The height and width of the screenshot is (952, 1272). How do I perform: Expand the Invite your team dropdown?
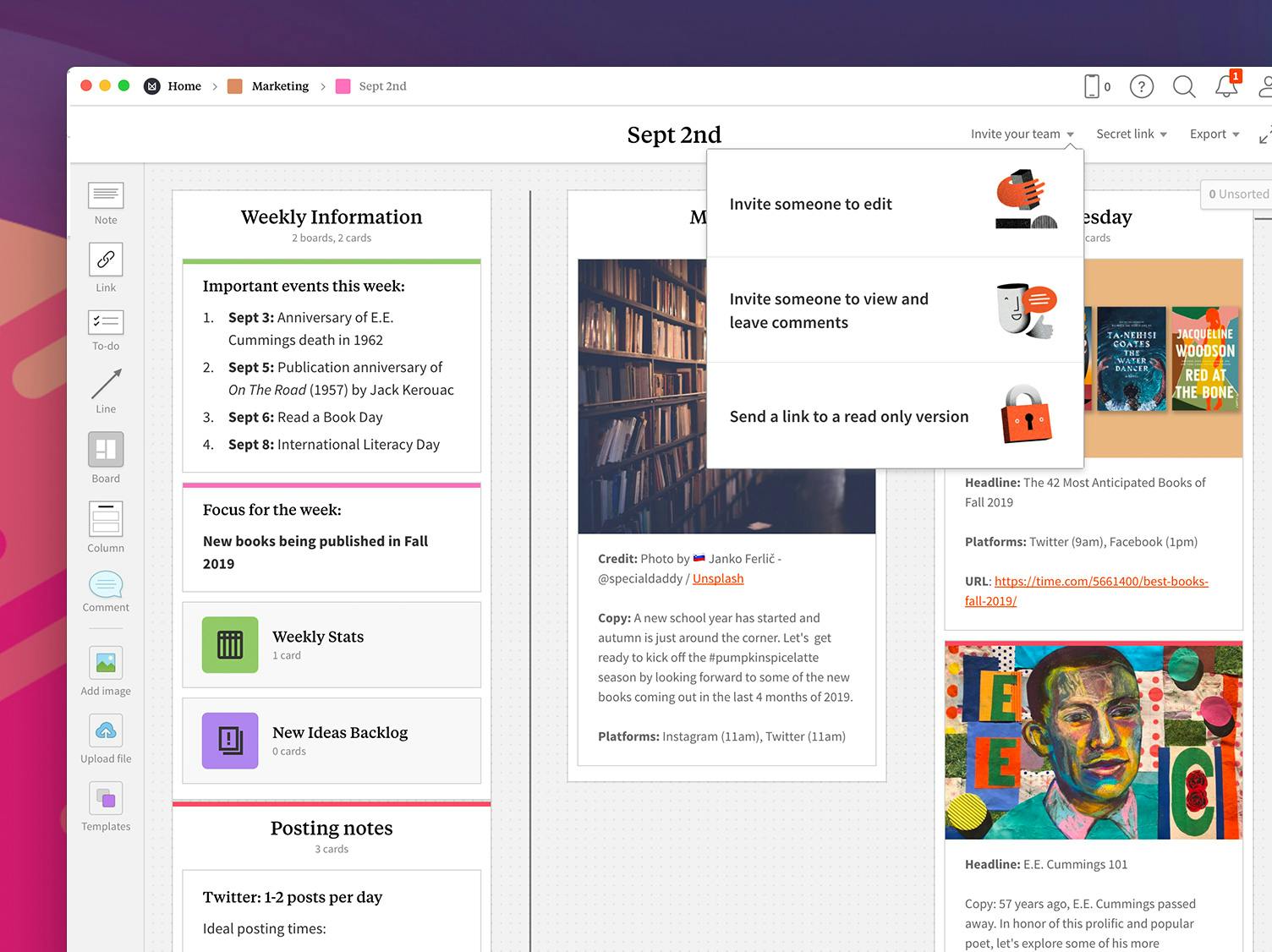[1023, 134]
